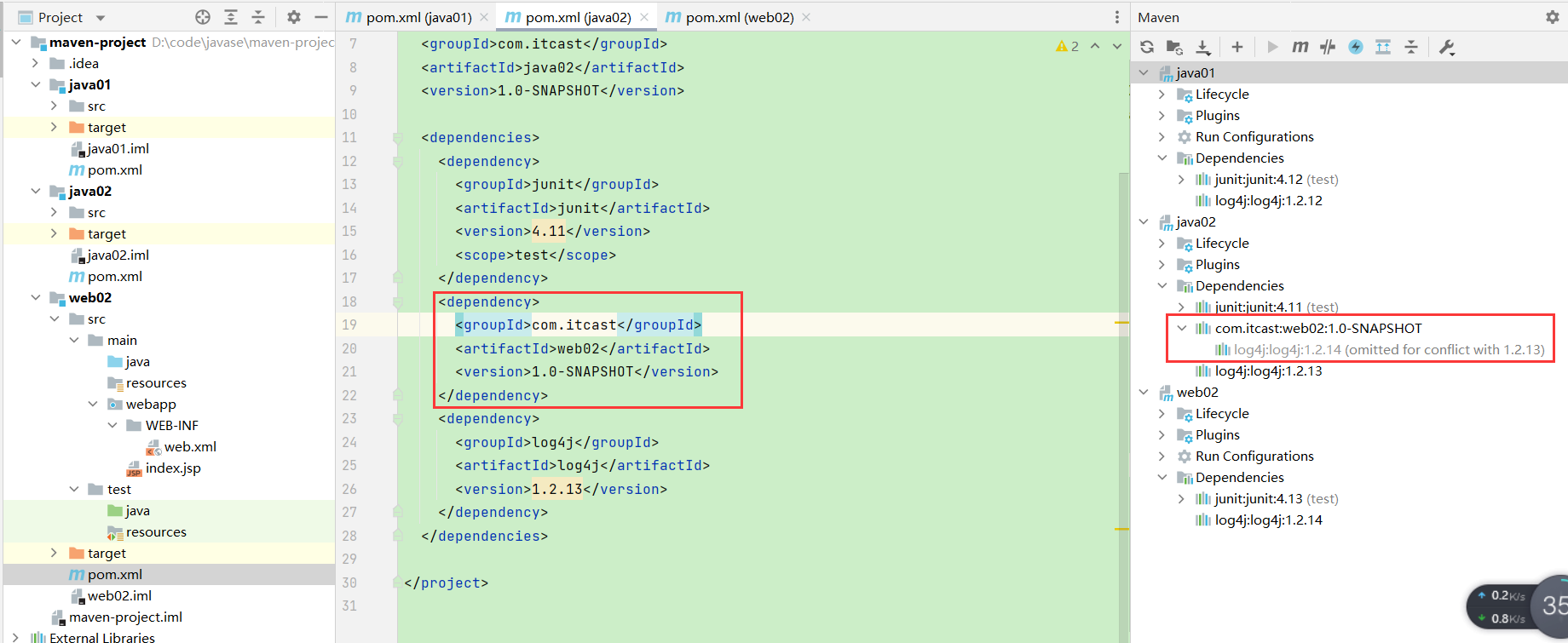Image resolution: width=1568 pixels, height=643 pixels.
Task: Open editor tabs more options menu
Action: pos(1117,17)
